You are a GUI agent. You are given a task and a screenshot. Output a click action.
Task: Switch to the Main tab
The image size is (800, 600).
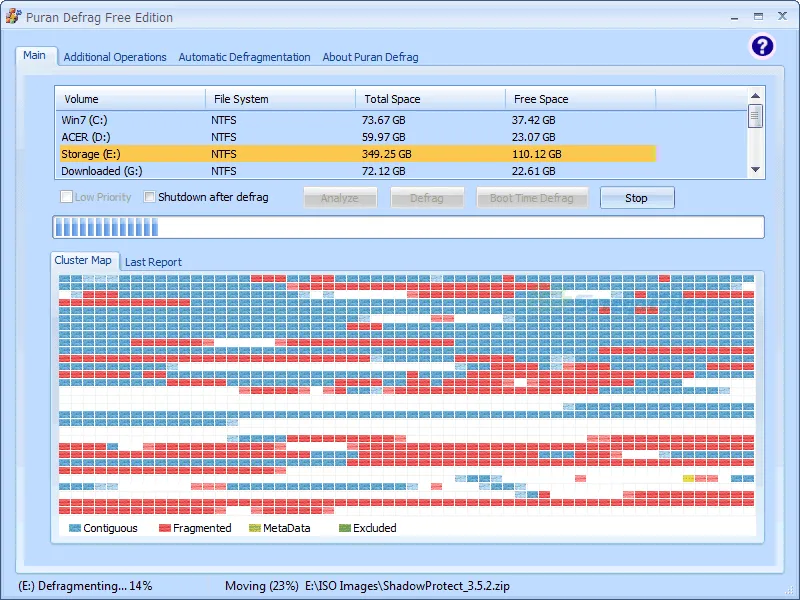[35, 55]
